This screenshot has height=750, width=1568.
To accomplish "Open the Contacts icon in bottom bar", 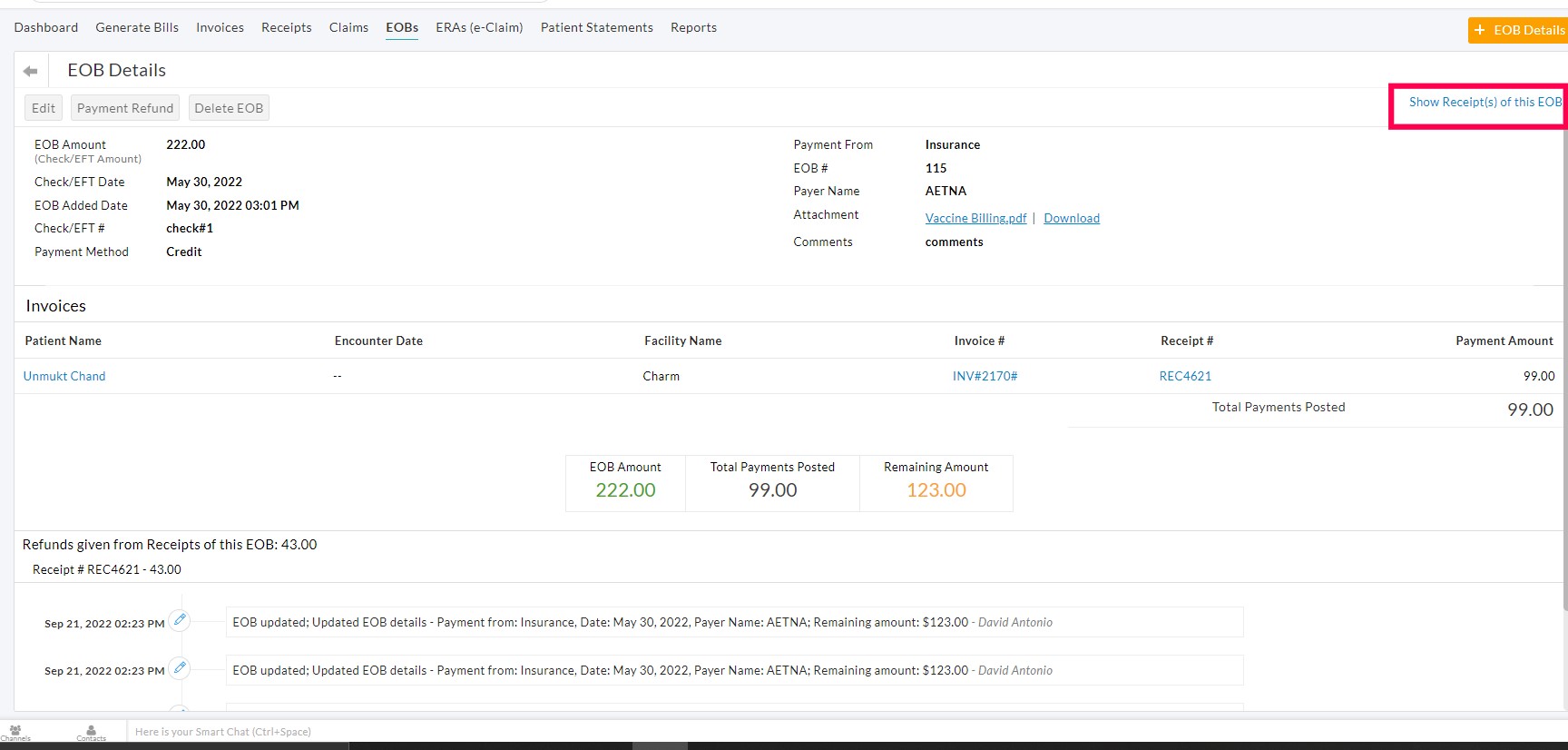I will pyautogui.click(x=91, y=732).
